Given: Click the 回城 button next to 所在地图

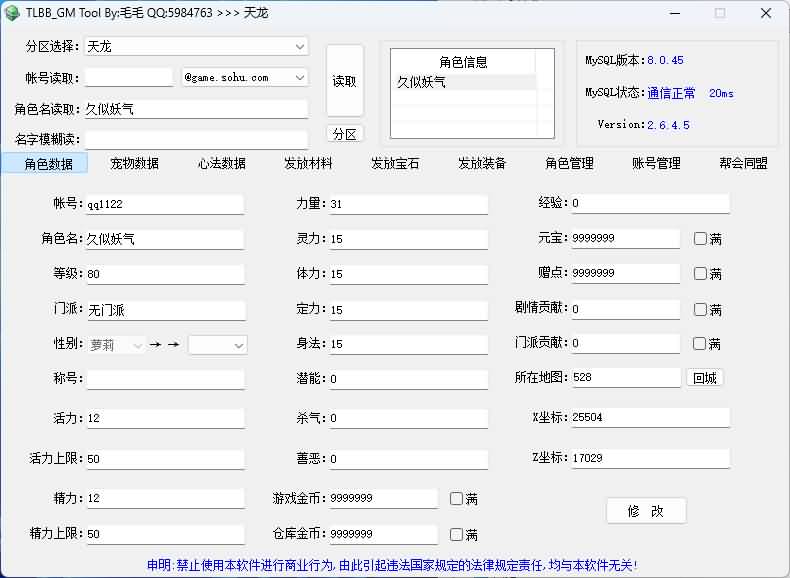Looking at the screenshot, I should pos(704,378).
